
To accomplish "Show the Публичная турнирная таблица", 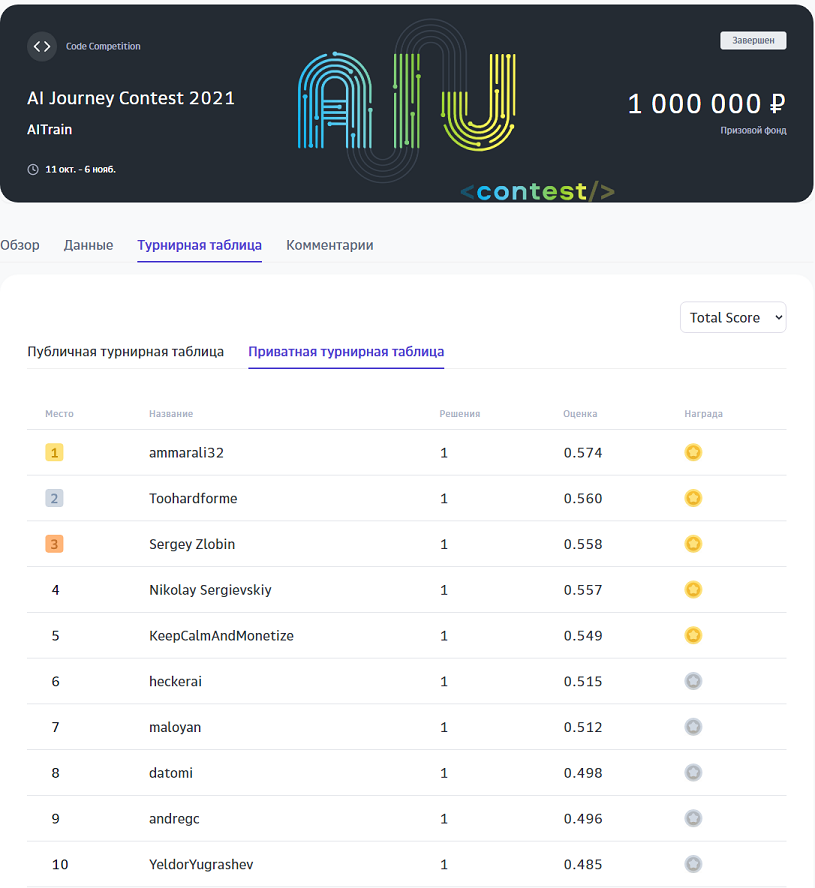I will (126, 352).
